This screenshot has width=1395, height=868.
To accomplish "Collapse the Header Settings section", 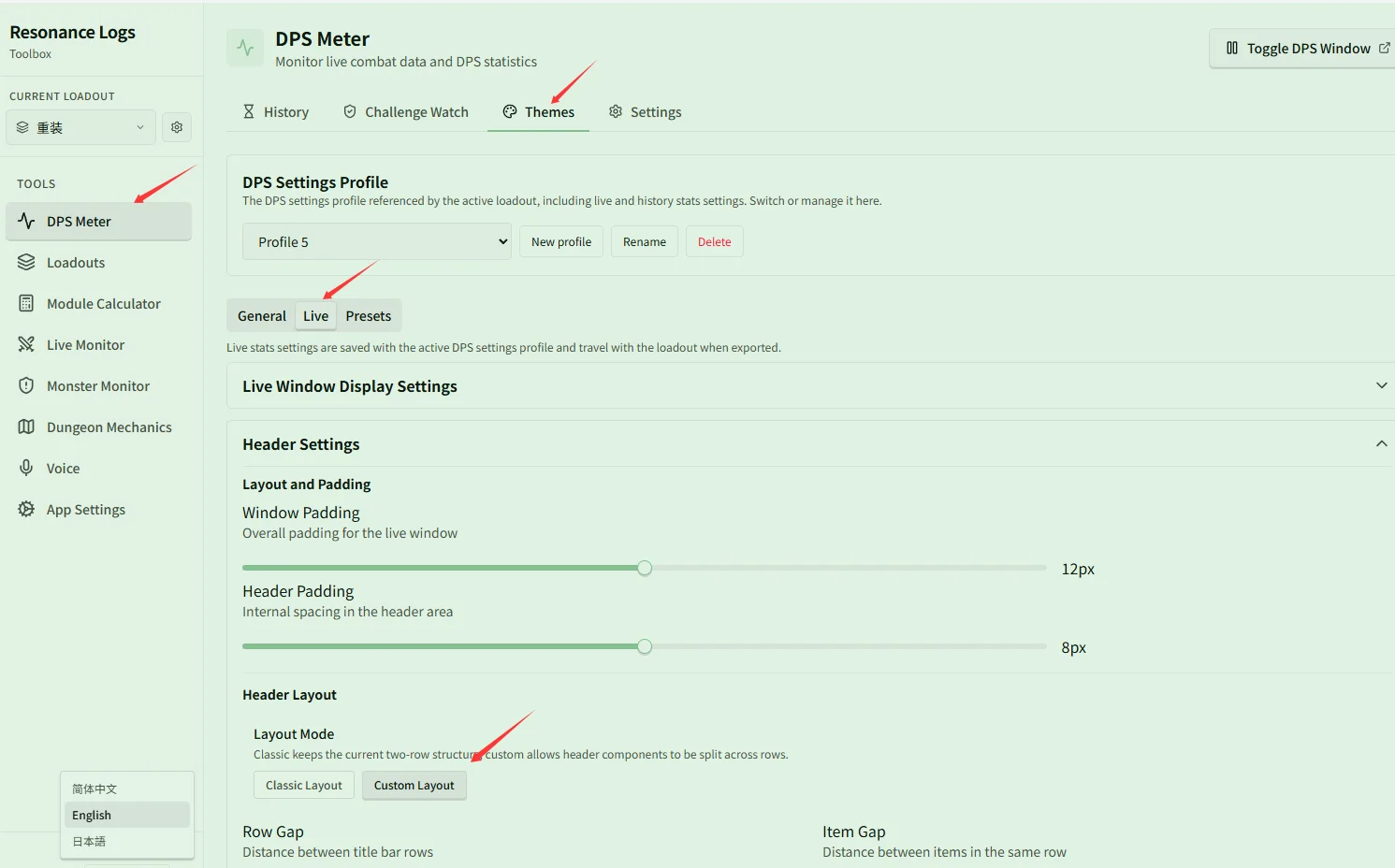I will [810, 443].
